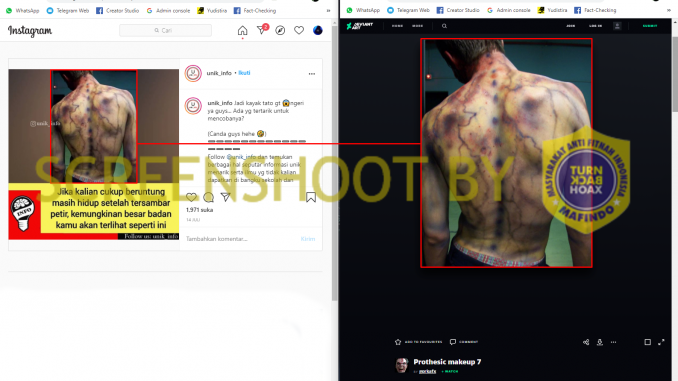Screen dimensions: 678x381
Task: Expand DeviantArt image to fullscreen
Action: 661,342
